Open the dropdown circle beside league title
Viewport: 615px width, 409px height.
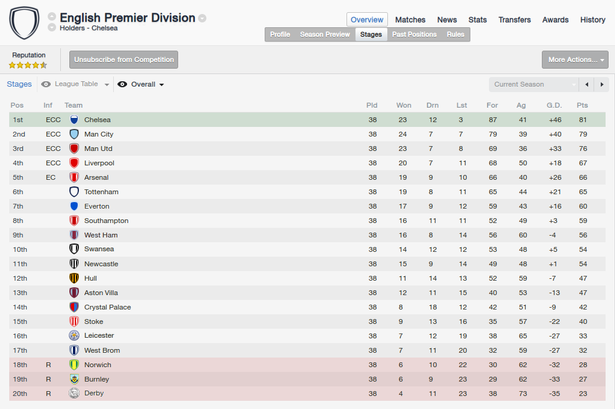click(x=202, y=18)
